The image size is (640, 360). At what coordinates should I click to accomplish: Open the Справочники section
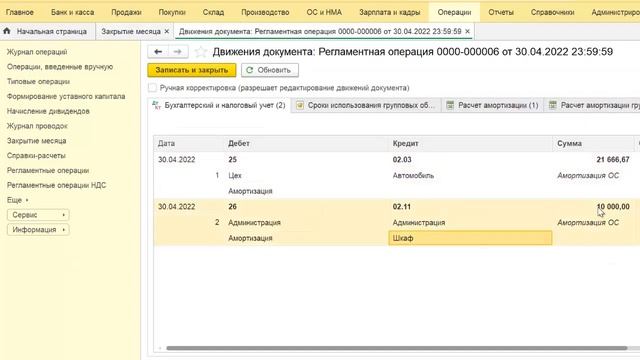tap(552, 12)
